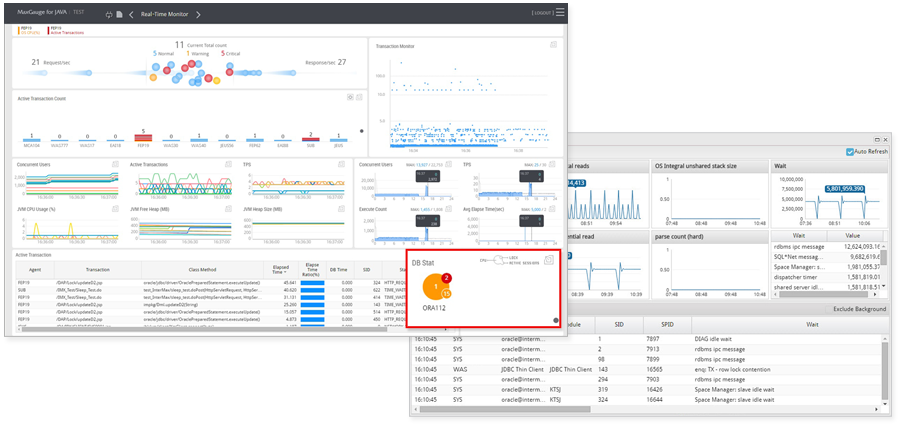This screenshot has height=430, width=900.
Task: Click the Value column header in Wait table
Action: [x=852, y=235]
